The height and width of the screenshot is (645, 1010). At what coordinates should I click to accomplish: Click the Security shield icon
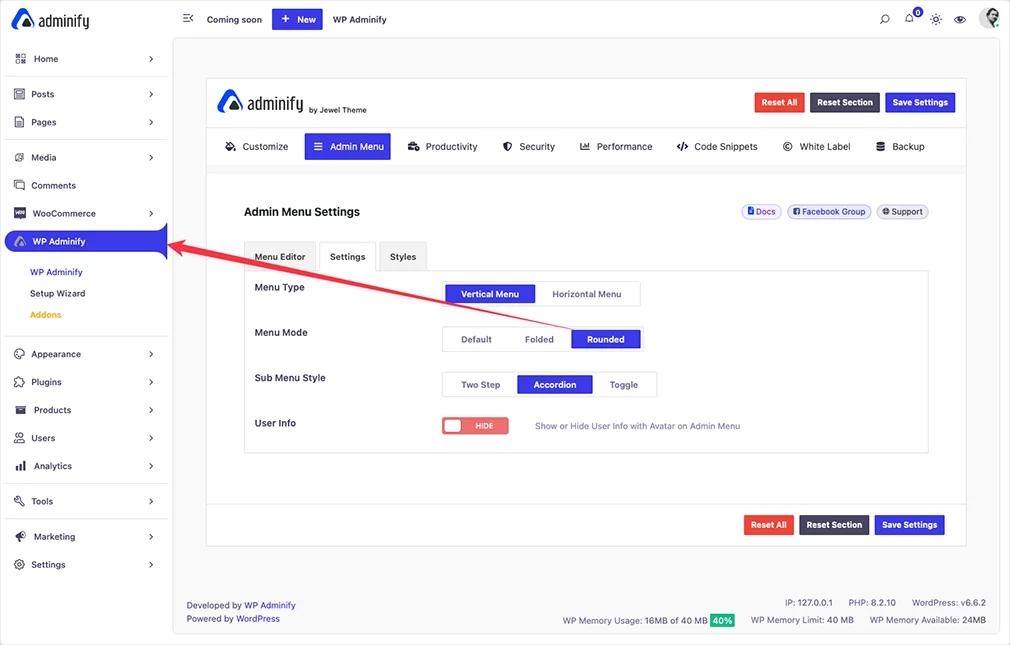click(x=508, y=146)
